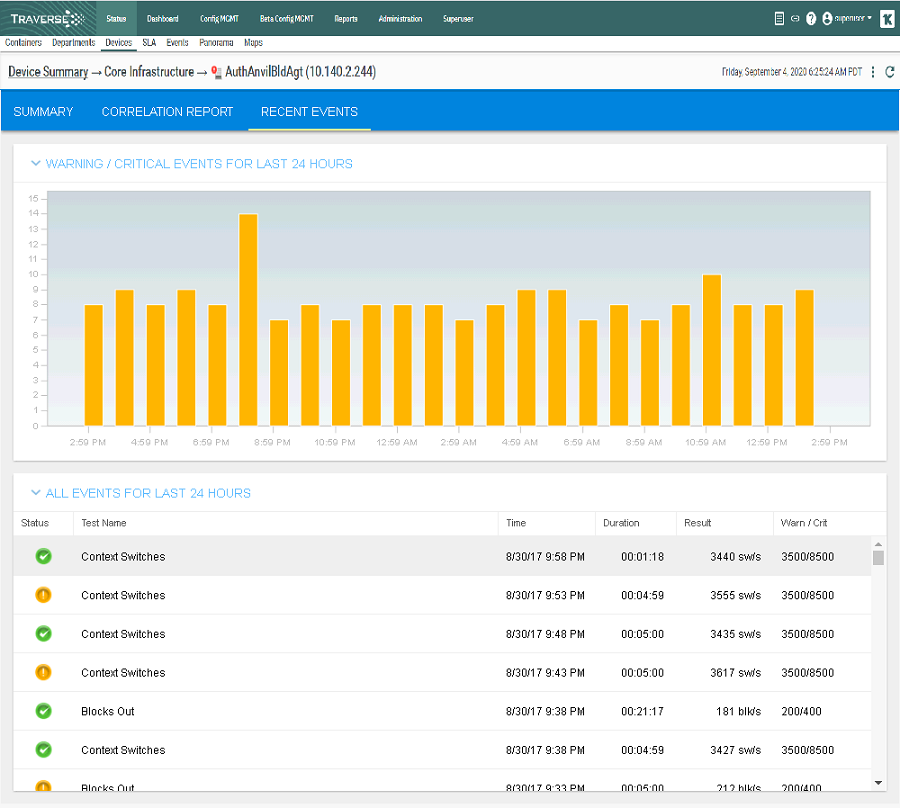Image resolution: width=900 pixels, height=808 pixels.
Task: Click threshold value 200/400 in Blocks Out row
Action: click(801, 712)
